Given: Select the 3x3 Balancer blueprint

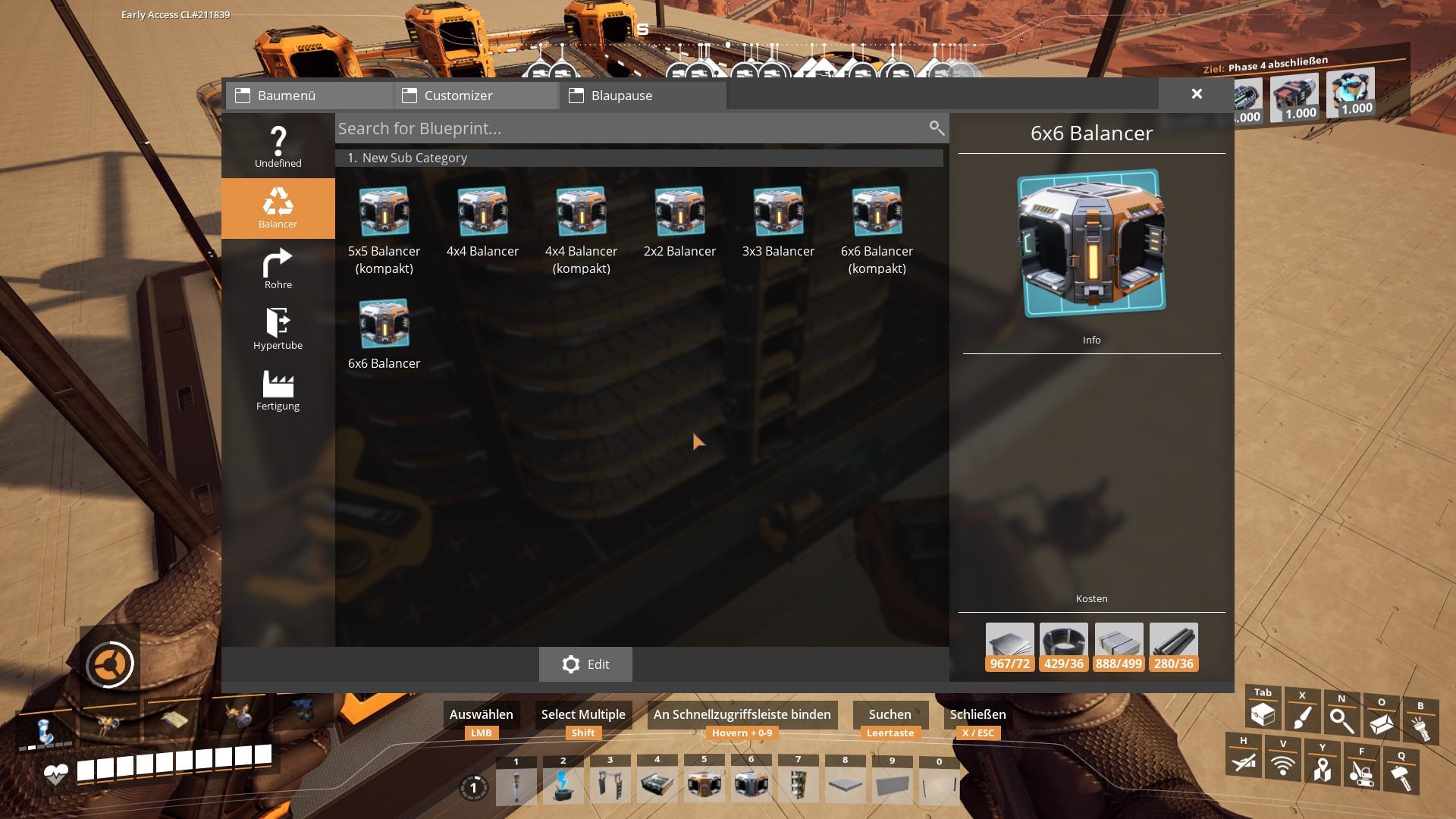Looking at the screenshot, I should [x=778, y=222].
